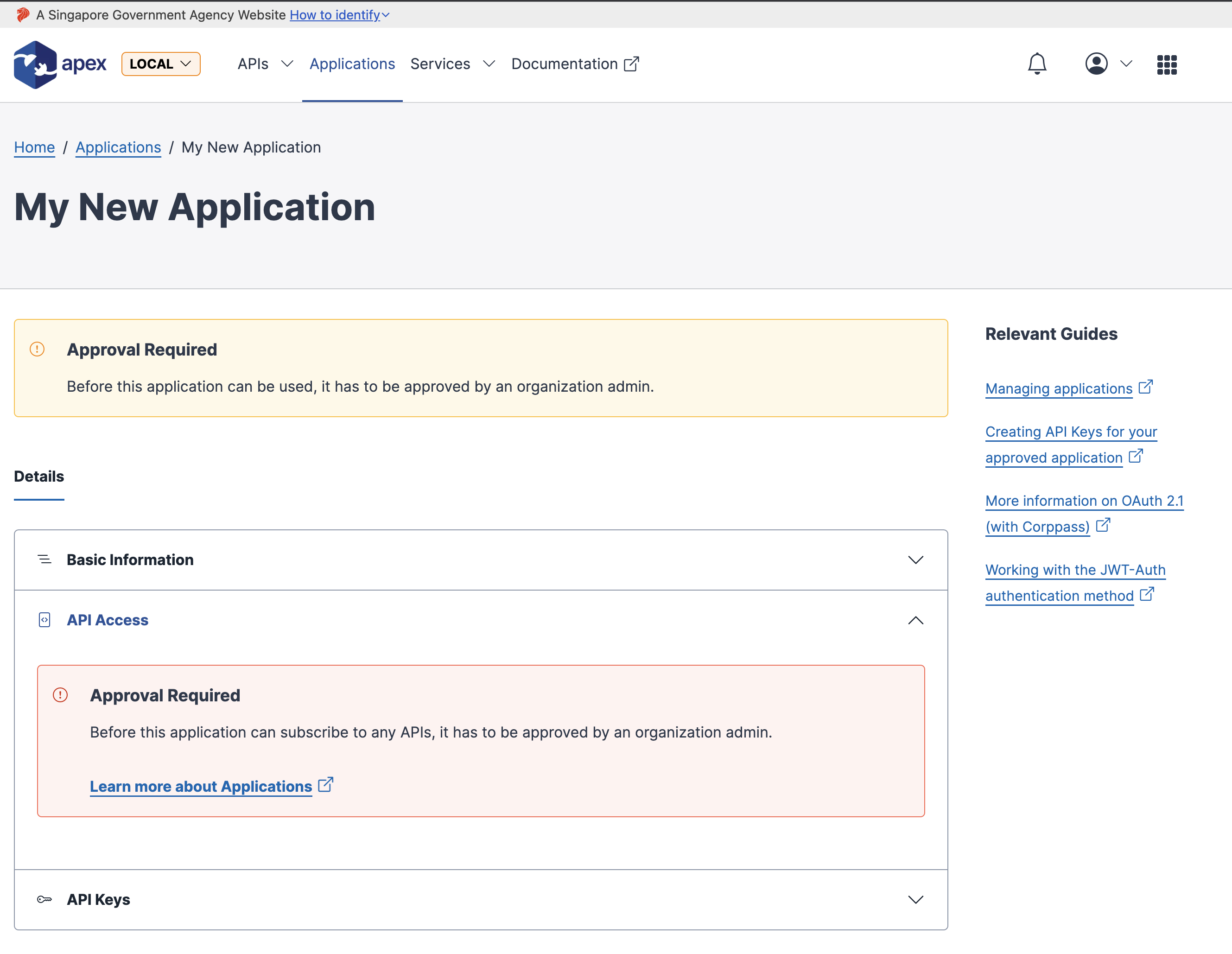Follow the Managing applications guide link
This screenshot has height=954, width=1232.
tap(1058, 389)
